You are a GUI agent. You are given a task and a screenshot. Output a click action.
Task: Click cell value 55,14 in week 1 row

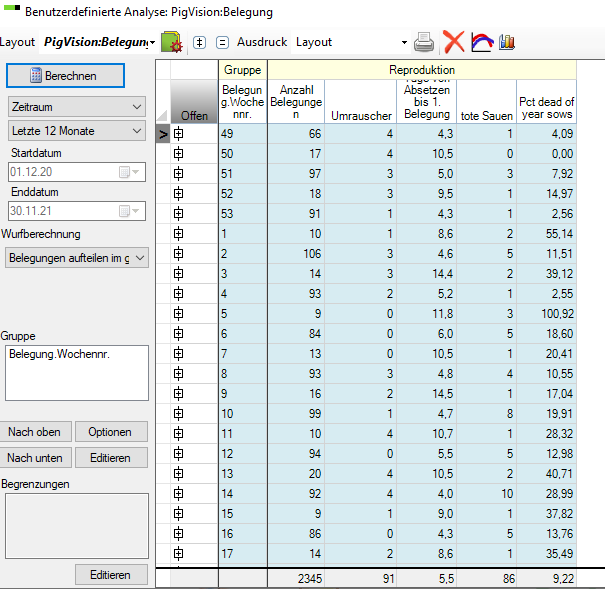pyautogui.click(x=546, y=234)
